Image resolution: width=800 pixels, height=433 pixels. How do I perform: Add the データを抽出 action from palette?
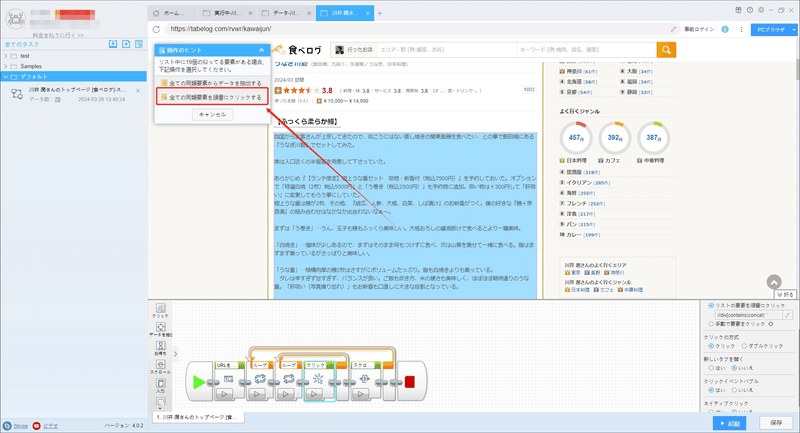[160, 329]
